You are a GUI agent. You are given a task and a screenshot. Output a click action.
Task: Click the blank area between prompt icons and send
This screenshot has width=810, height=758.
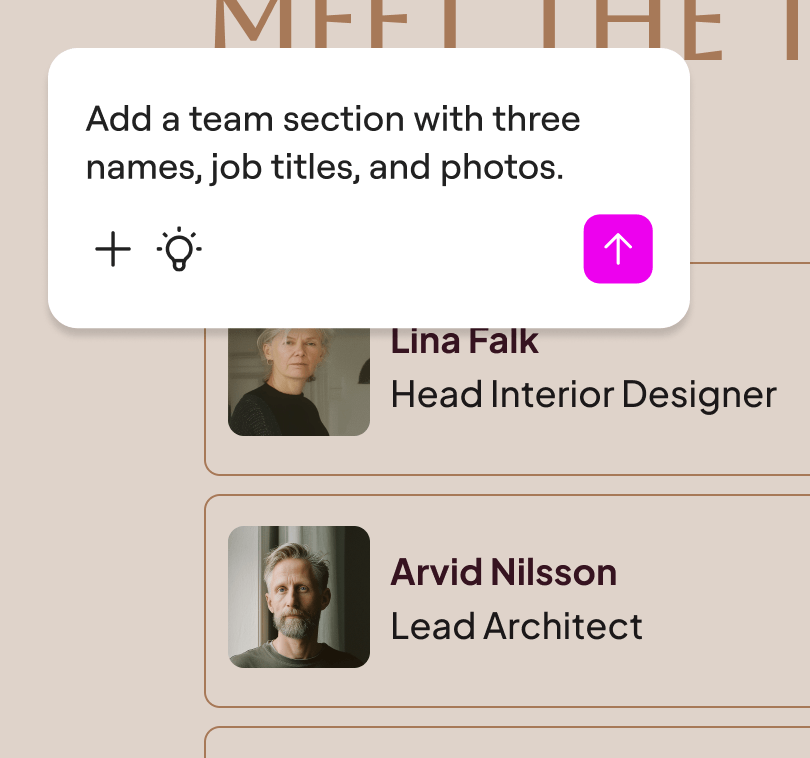390,250
